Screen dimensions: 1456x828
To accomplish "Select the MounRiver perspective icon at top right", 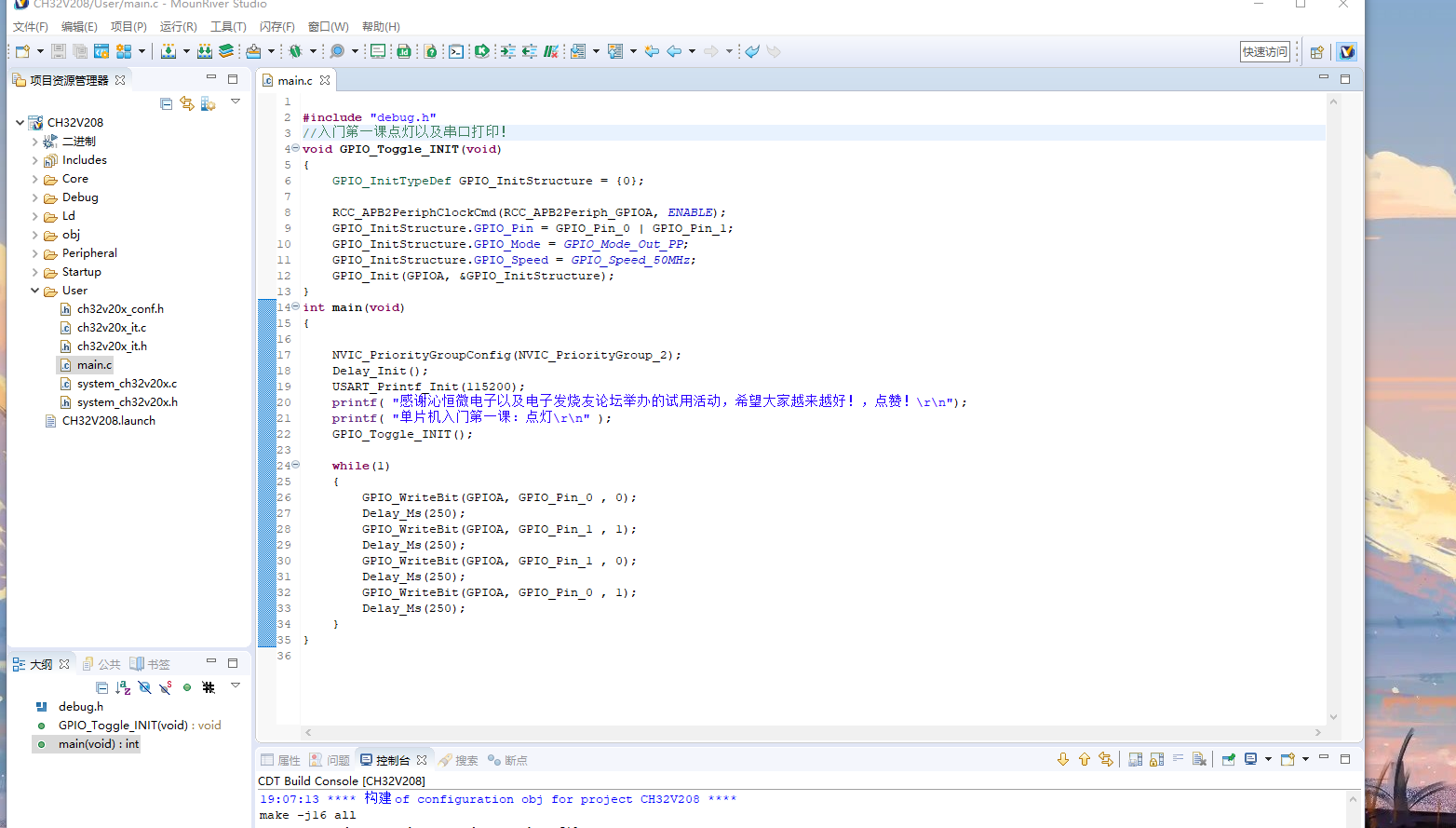I will coord(1347,52).
